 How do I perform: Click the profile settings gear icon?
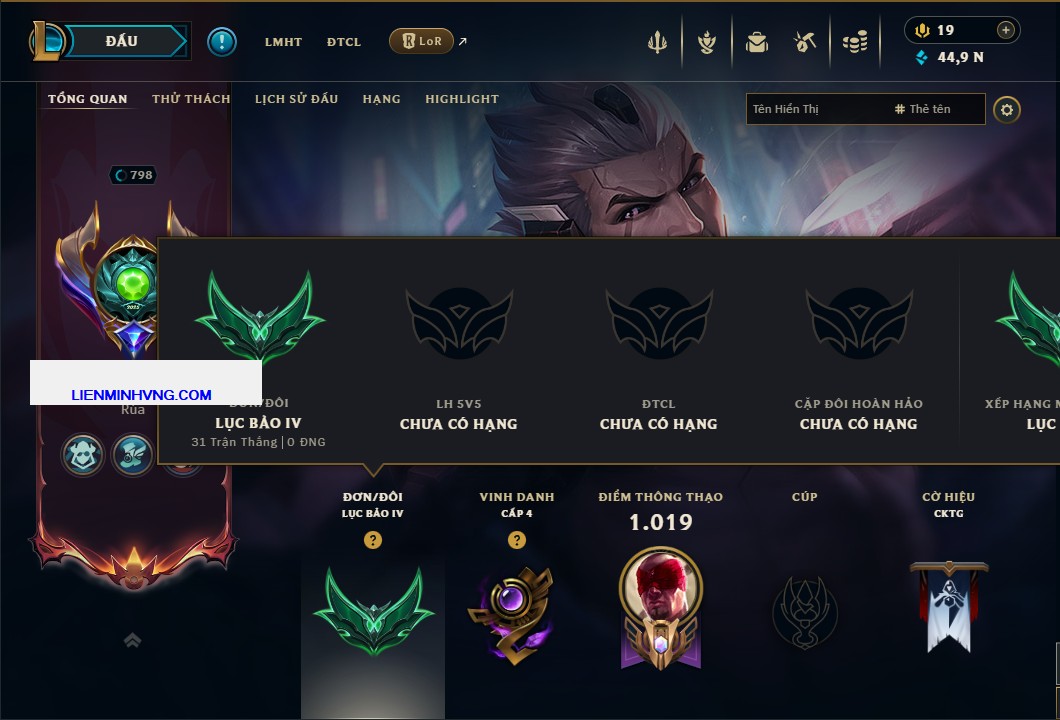click(x=1007, y=110)
